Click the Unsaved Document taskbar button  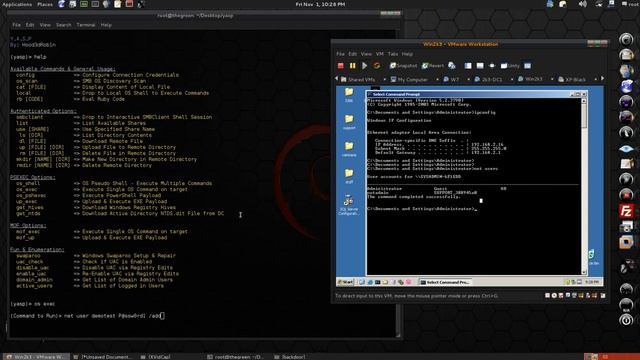102,357
